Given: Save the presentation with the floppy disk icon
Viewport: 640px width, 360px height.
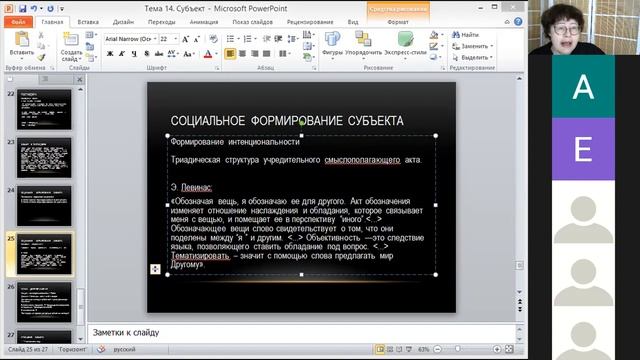Looking at the screenshot, I should (22, 8).
